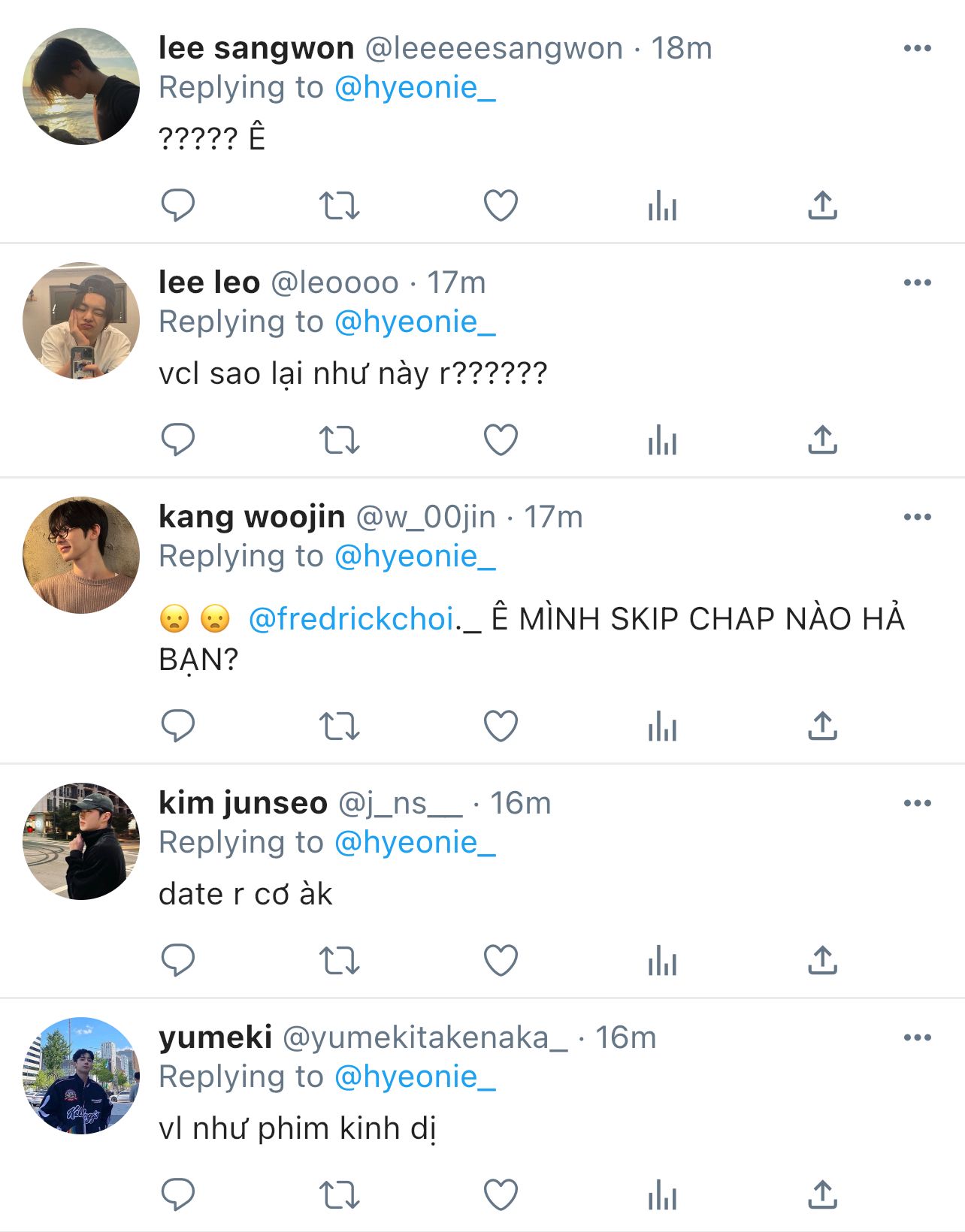Share lee leo's tweet
This screenshot has height=1232, width=965.
click(x=822, y=440)
